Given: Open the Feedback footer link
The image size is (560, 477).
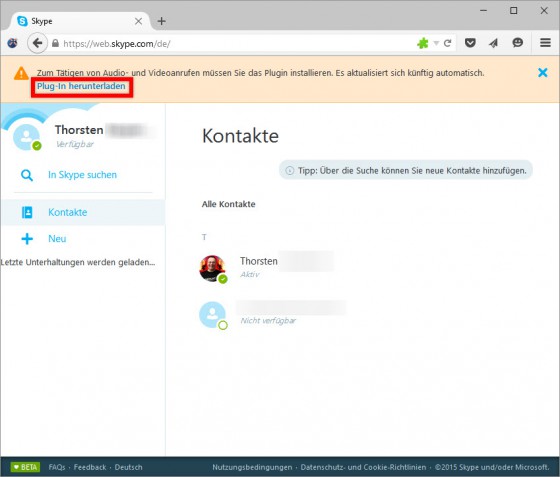Looking at the screenshot, I should (x=90, y=467).
